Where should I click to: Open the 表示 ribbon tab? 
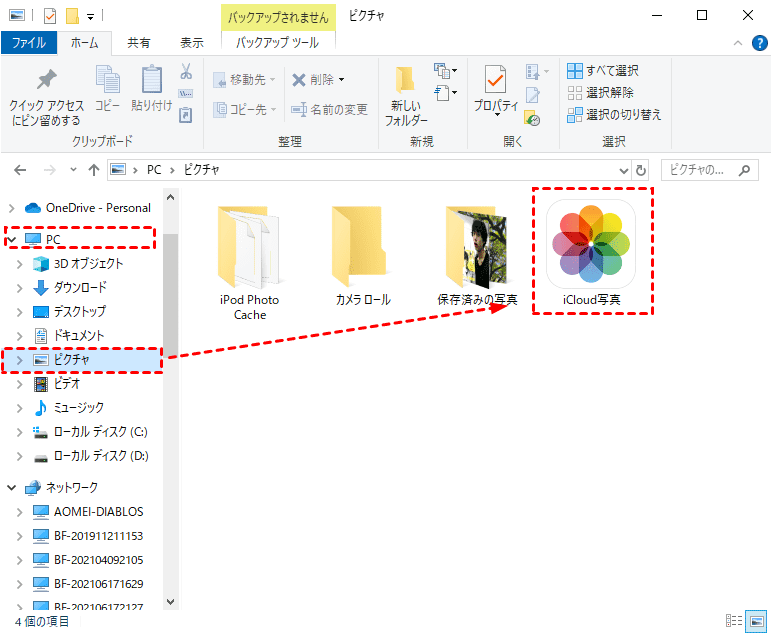click(191, 43)
